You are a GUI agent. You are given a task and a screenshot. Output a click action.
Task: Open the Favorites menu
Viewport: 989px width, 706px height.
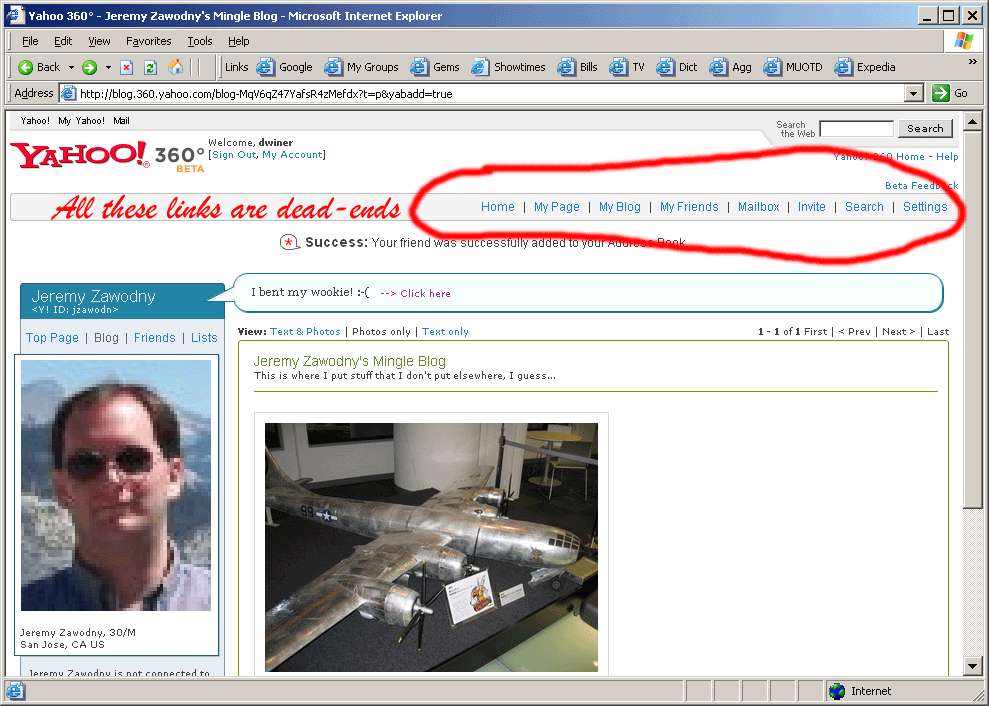click(148, 41)
